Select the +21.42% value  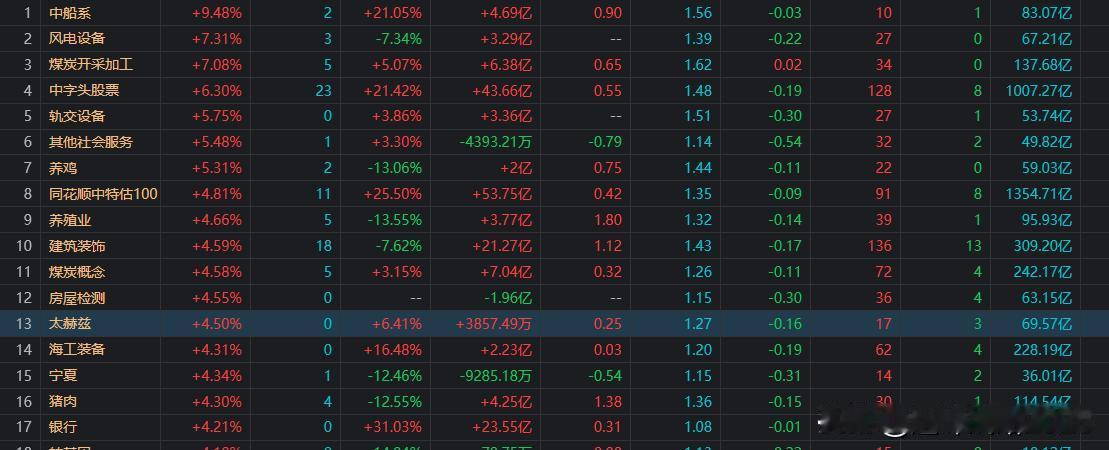(393, 90)
